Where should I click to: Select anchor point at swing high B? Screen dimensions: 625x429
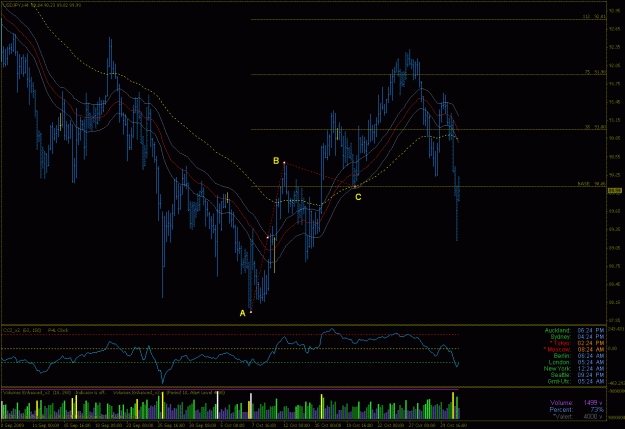(x=284, y=163)
